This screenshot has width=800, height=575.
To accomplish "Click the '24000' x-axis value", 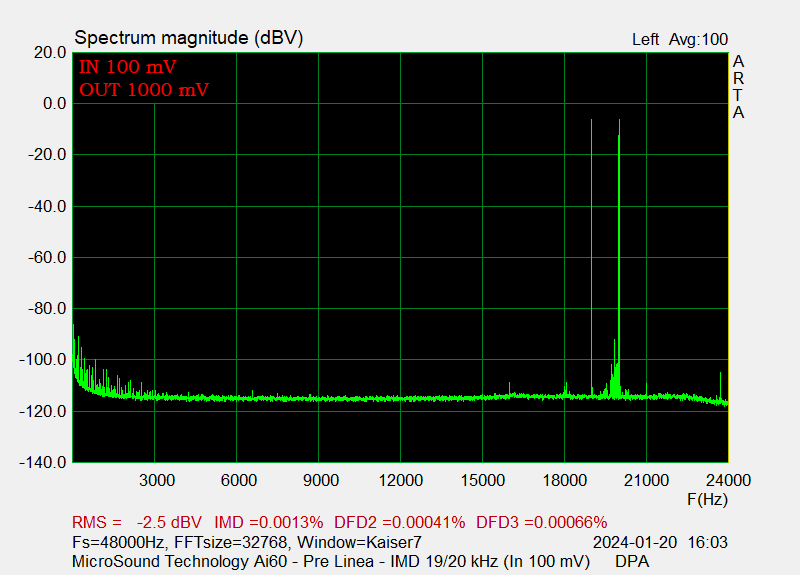I will 728,480.
